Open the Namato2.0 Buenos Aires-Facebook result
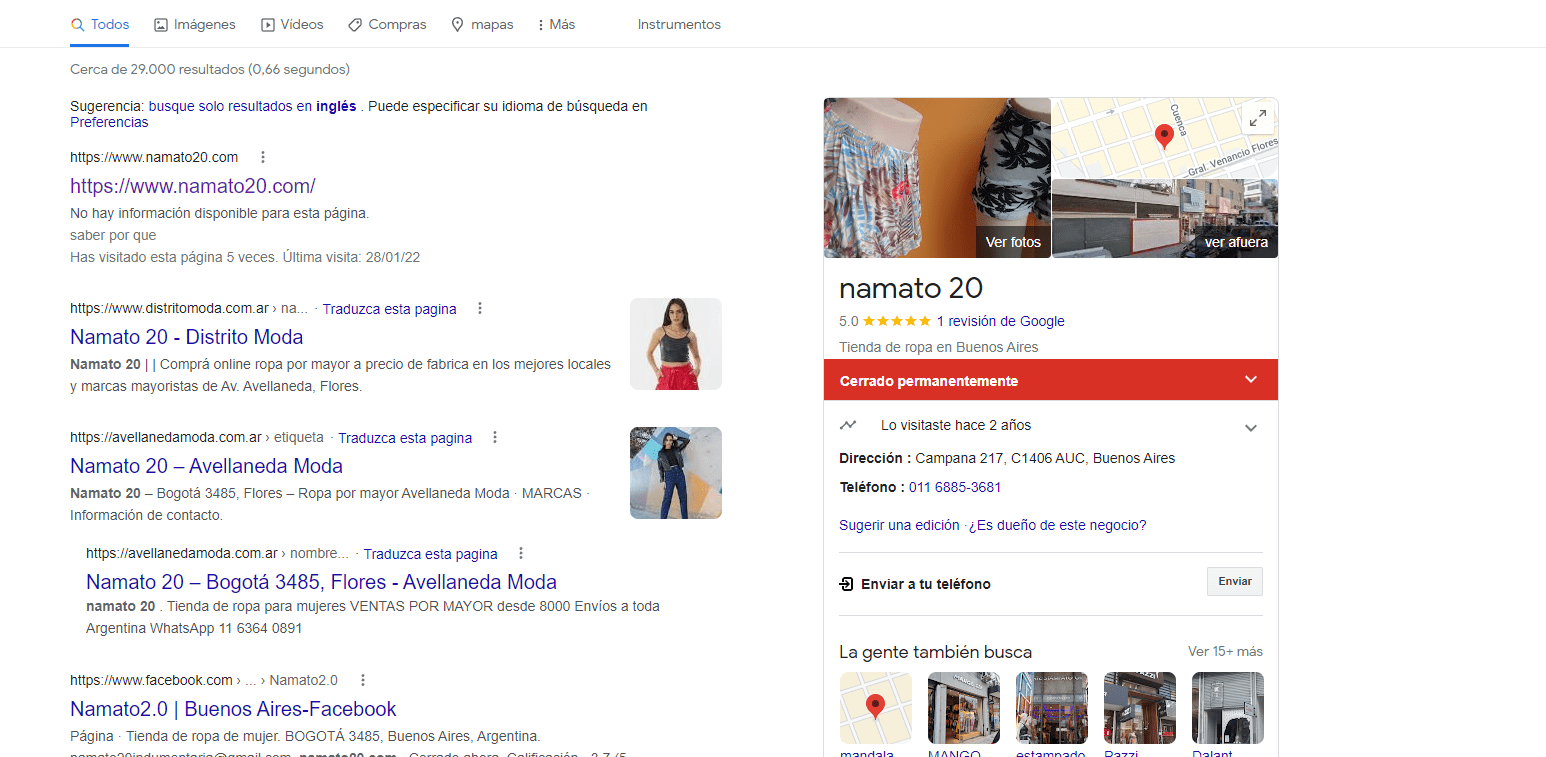This screenshot has width=1546, height=757. (233, 709)
